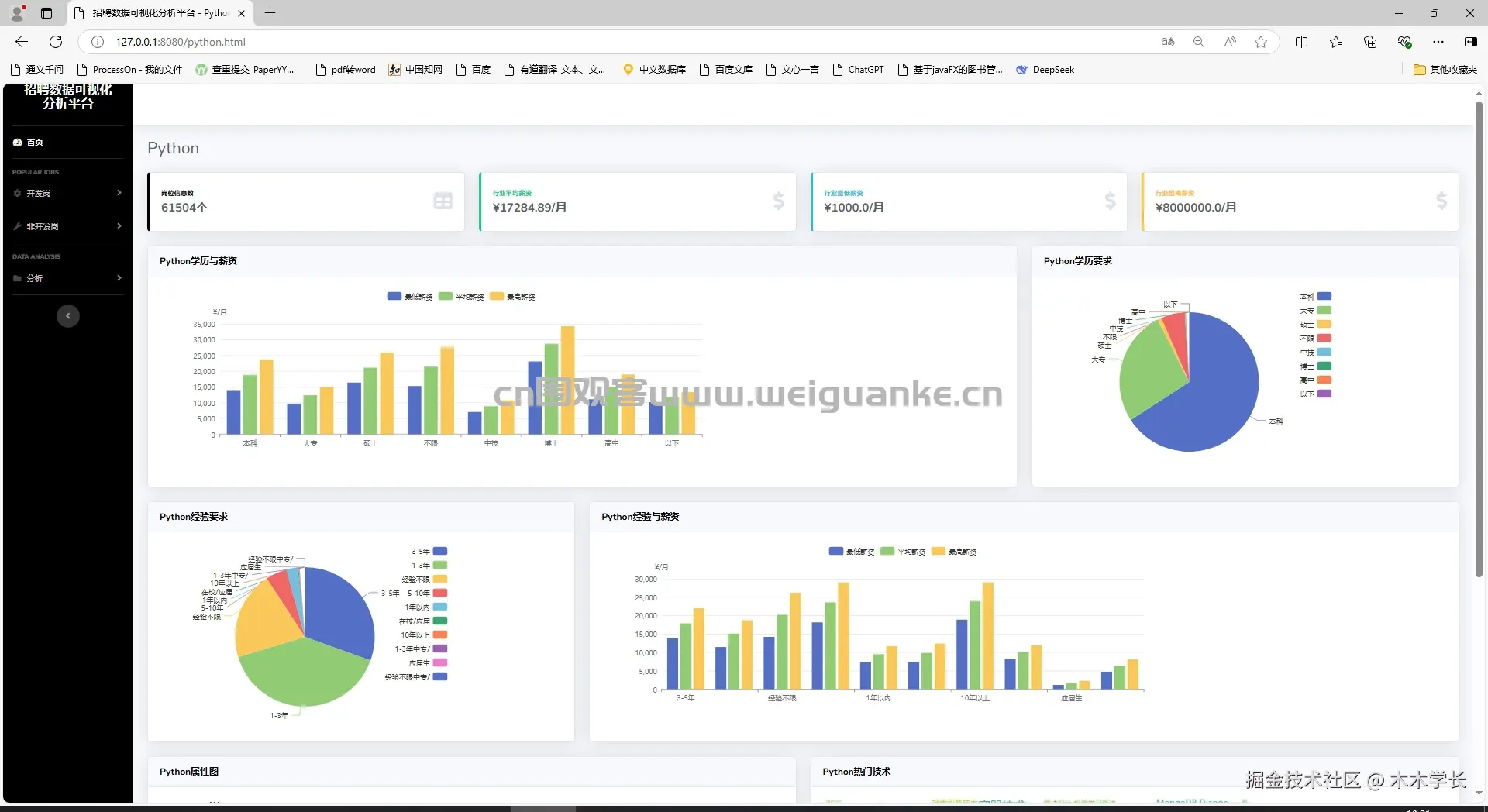Open a new browser tab
This screenshot has height=812, width=1488.
[270, 13]
